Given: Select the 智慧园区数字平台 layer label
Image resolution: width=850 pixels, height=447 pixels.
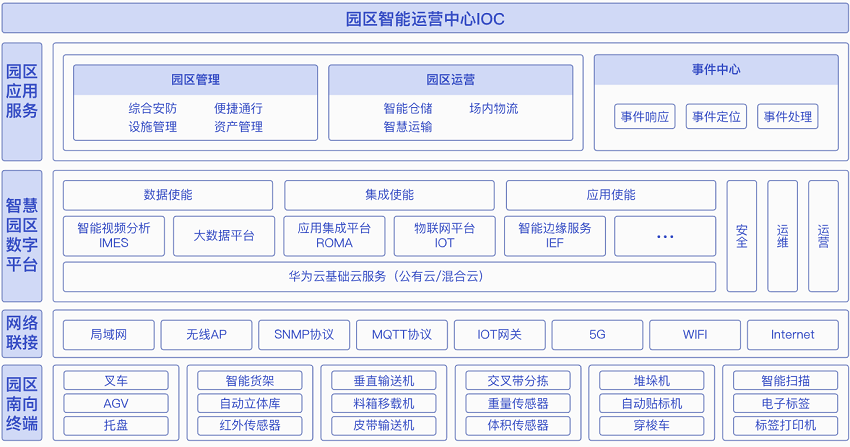Looking at the screenshot, I should coord(22,236).
